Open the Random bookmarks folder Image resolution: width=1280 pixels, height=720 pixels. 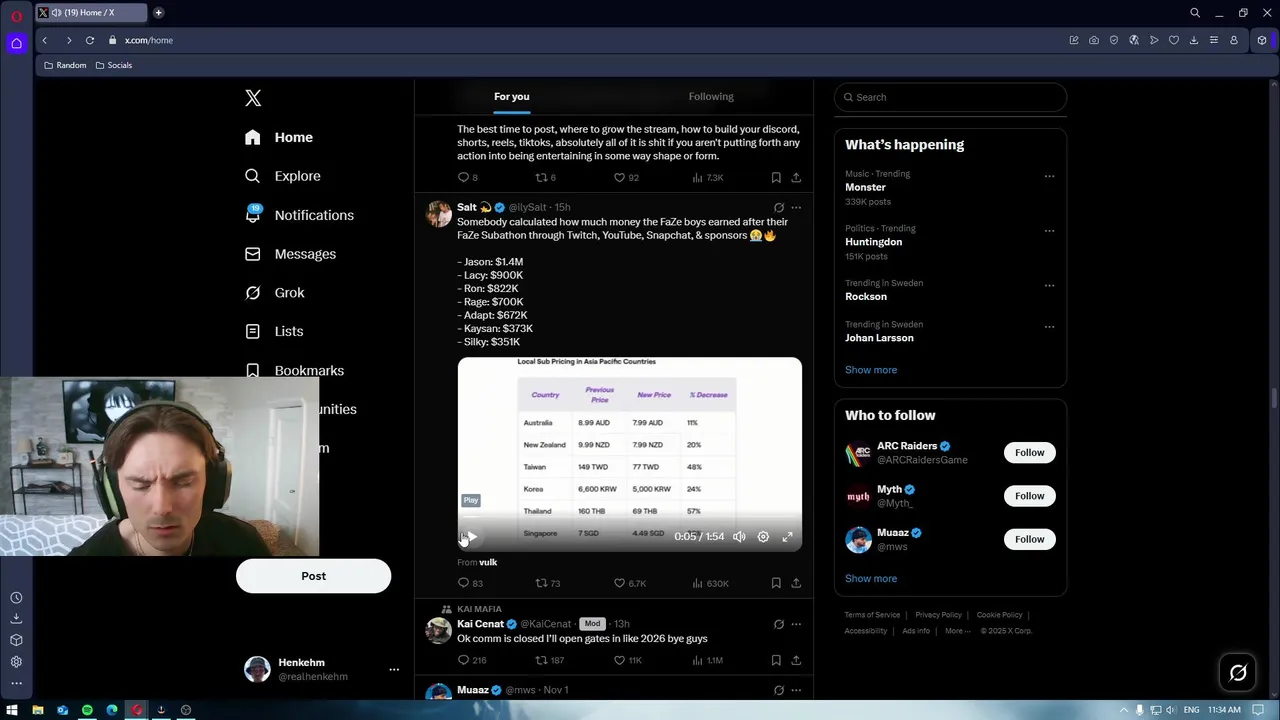click(64, 65)
